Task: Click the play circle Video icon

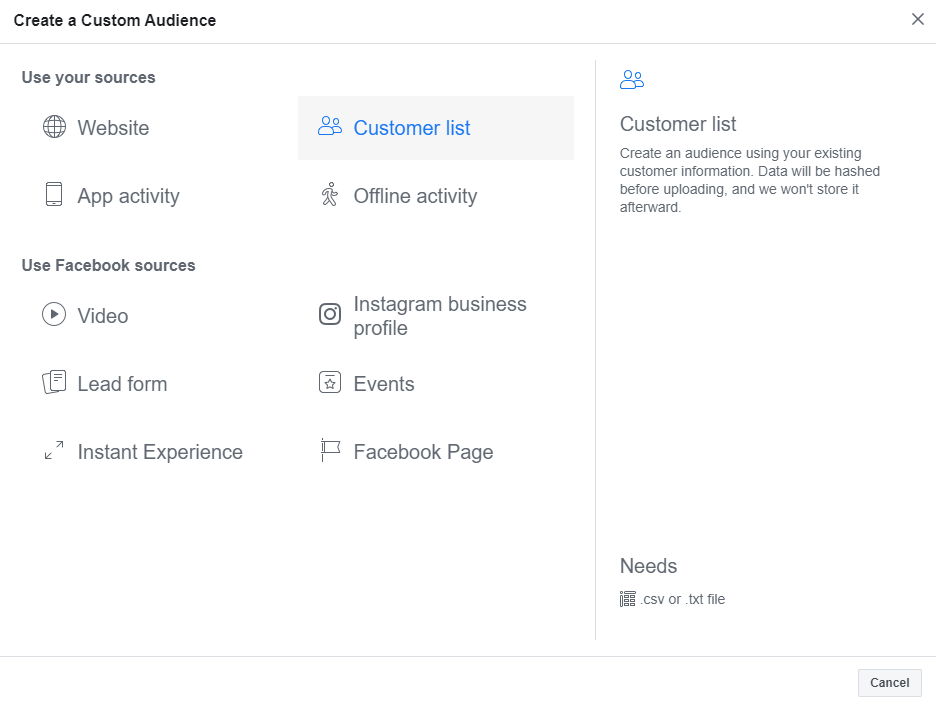Action: pyautogui.click(x=54, y=315)
